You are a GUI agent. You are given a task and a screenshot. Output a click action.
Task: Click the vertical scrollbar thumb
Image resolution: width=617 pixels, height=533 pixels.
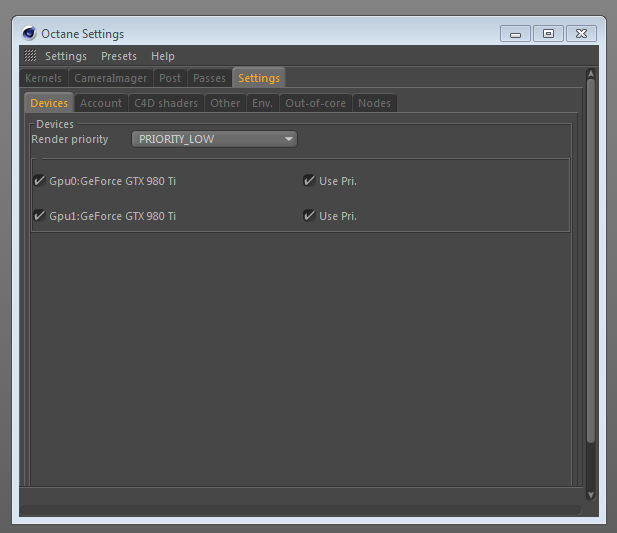click(x=591, y=260)
